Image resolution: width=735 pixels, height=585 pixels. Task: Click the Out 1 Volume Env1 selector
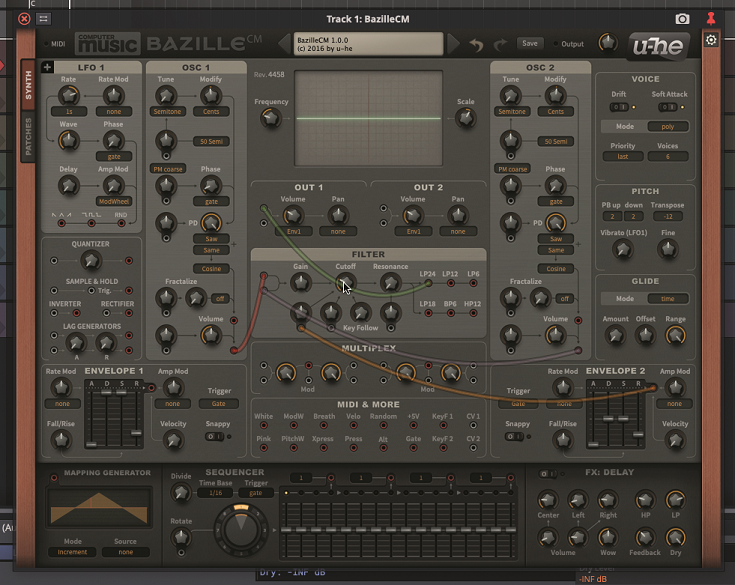pyautogui.click(x=293, y=231)
